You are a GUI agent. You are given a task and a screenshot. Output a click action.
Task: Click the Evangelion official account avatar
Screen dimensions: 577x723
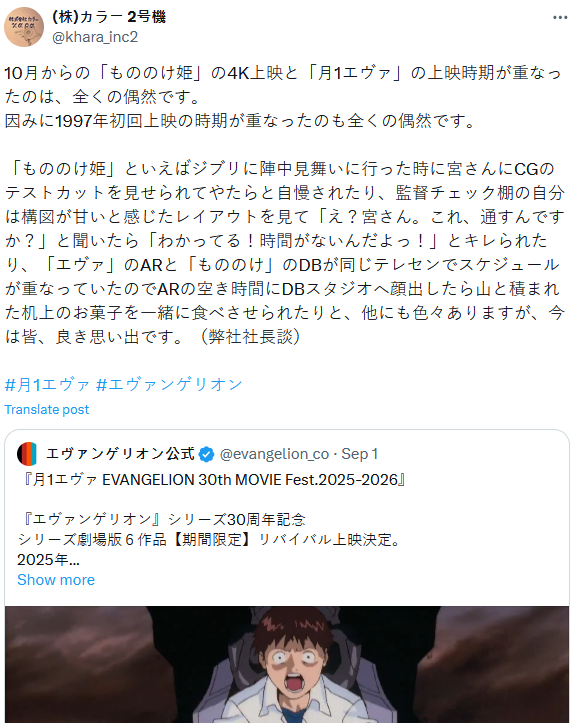click(27, 454)
